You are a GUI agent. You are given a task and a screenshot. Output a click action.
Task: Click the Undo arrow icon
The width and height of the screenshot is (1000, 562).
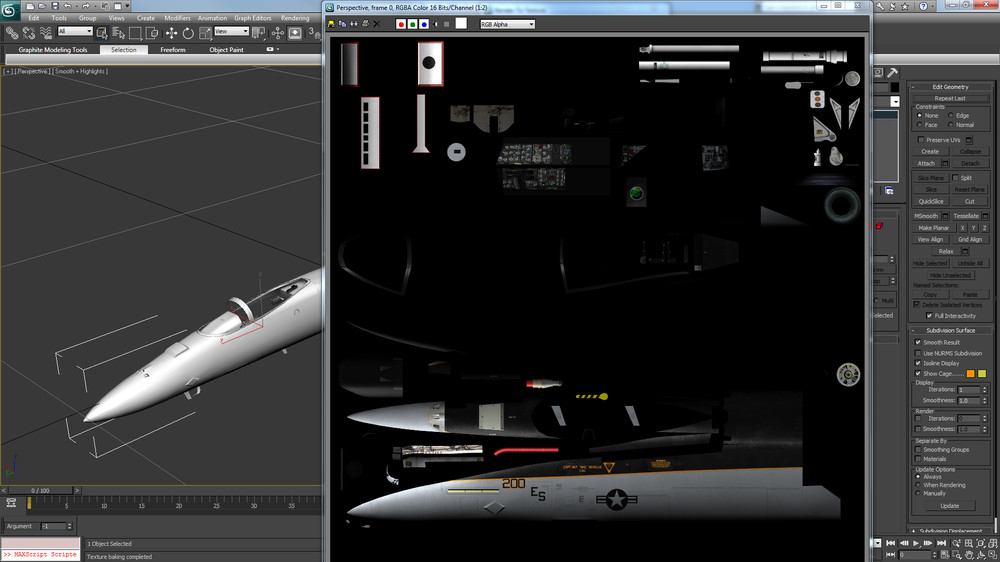tap(67, 6)
